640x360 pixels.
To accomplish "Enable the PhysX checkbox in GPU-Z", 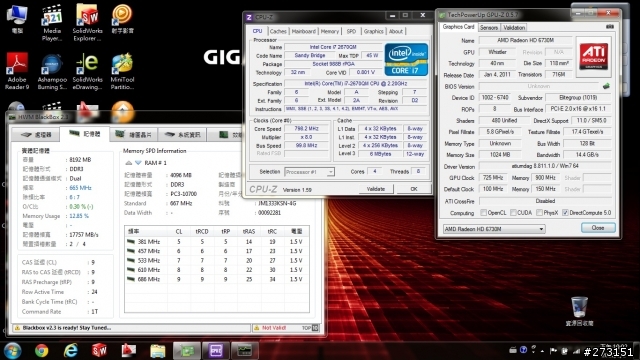I will 540,213.
